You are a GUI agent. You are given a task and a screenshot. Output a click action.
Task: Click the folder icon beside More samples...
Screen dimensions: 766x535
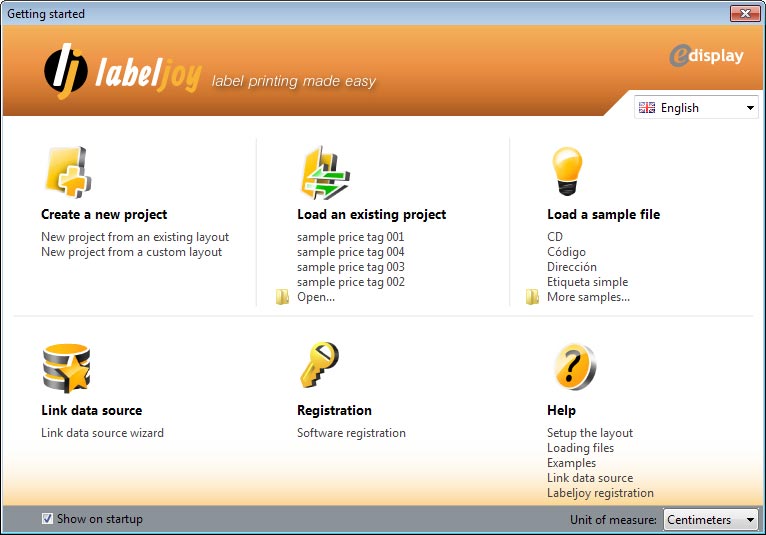click(532, 297)
